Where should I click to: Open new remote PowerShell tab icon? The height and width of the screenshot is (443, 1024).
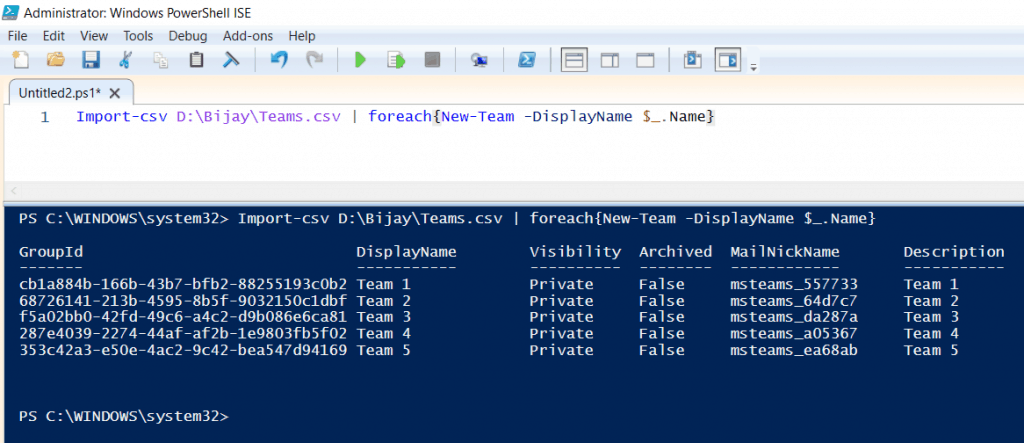pos(479,61)
